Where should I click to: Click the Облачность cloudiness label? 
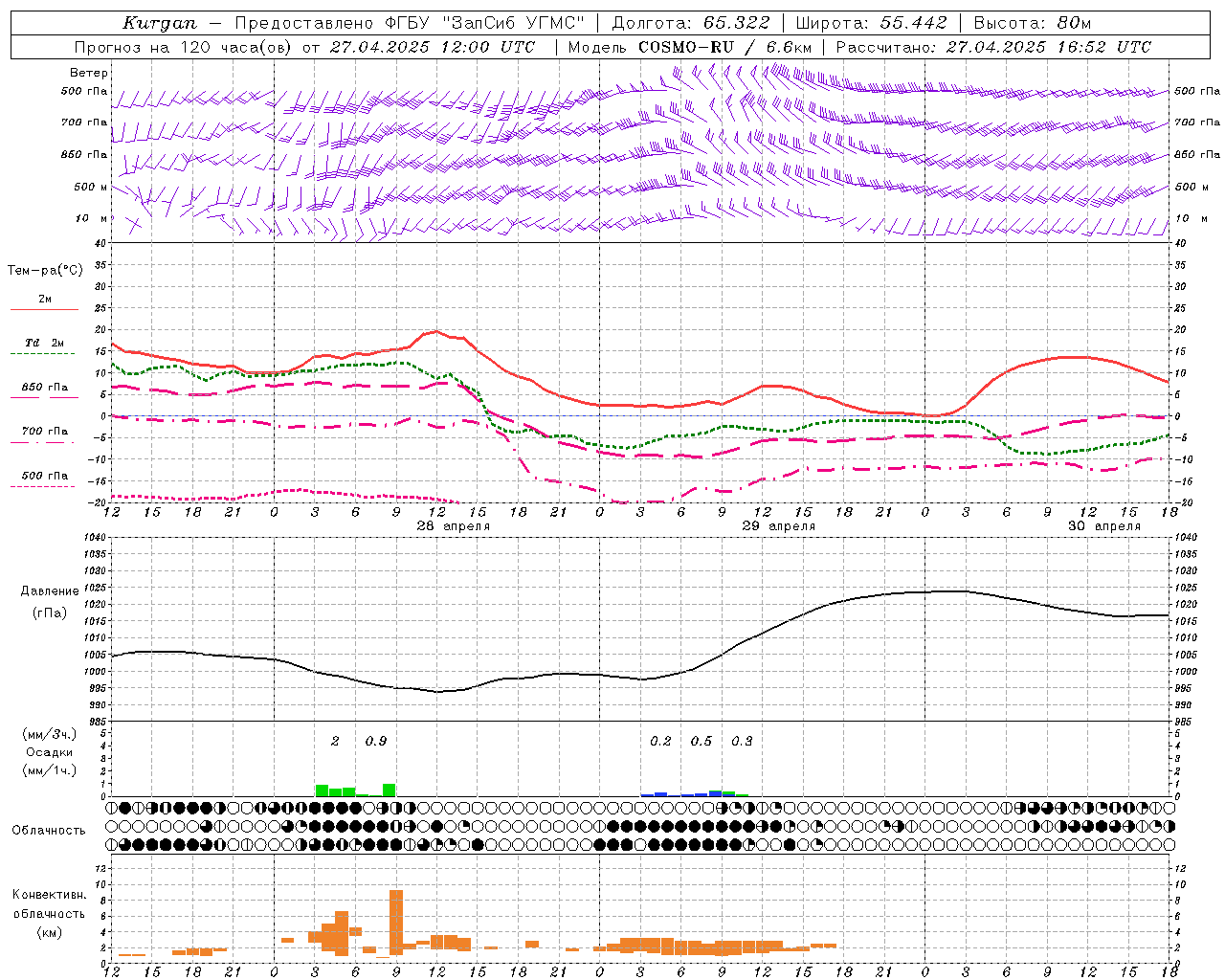pos(49,830)
